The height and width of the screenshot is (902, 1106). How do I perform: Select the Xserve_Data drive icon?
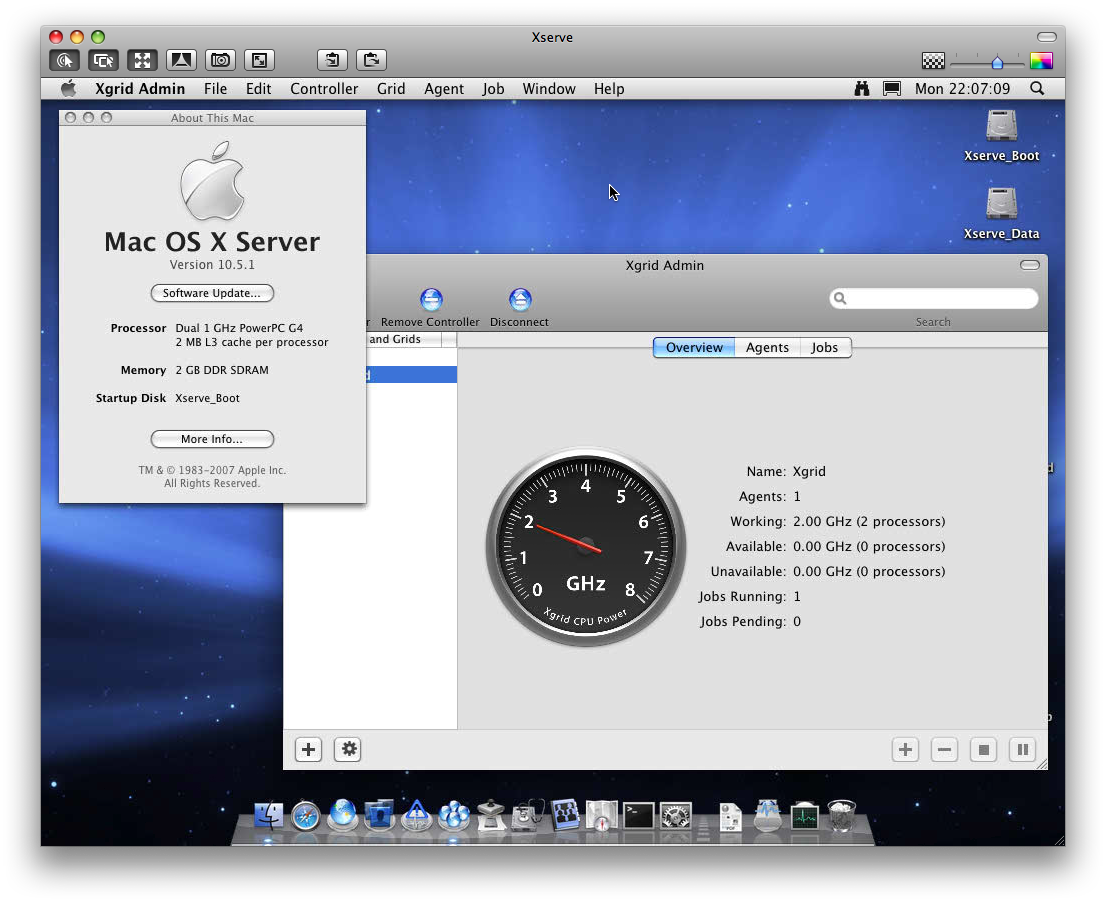point(1001,205)
